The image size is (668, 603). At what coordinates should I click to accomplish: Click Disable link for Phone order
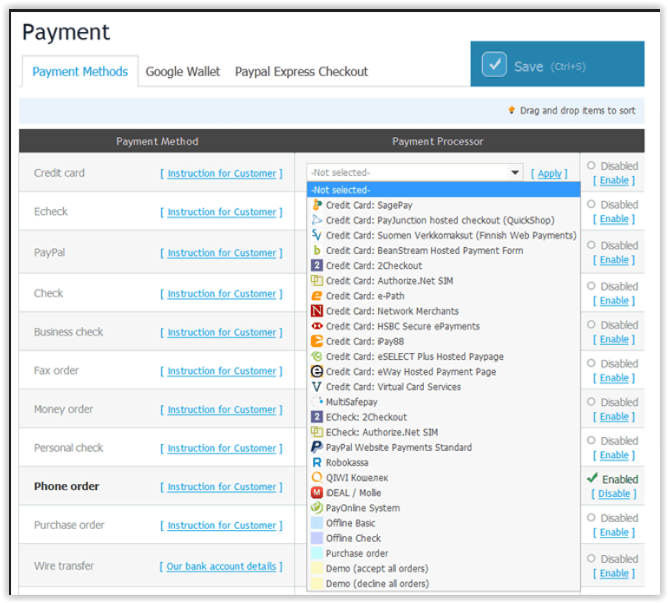tap(614, 493)
